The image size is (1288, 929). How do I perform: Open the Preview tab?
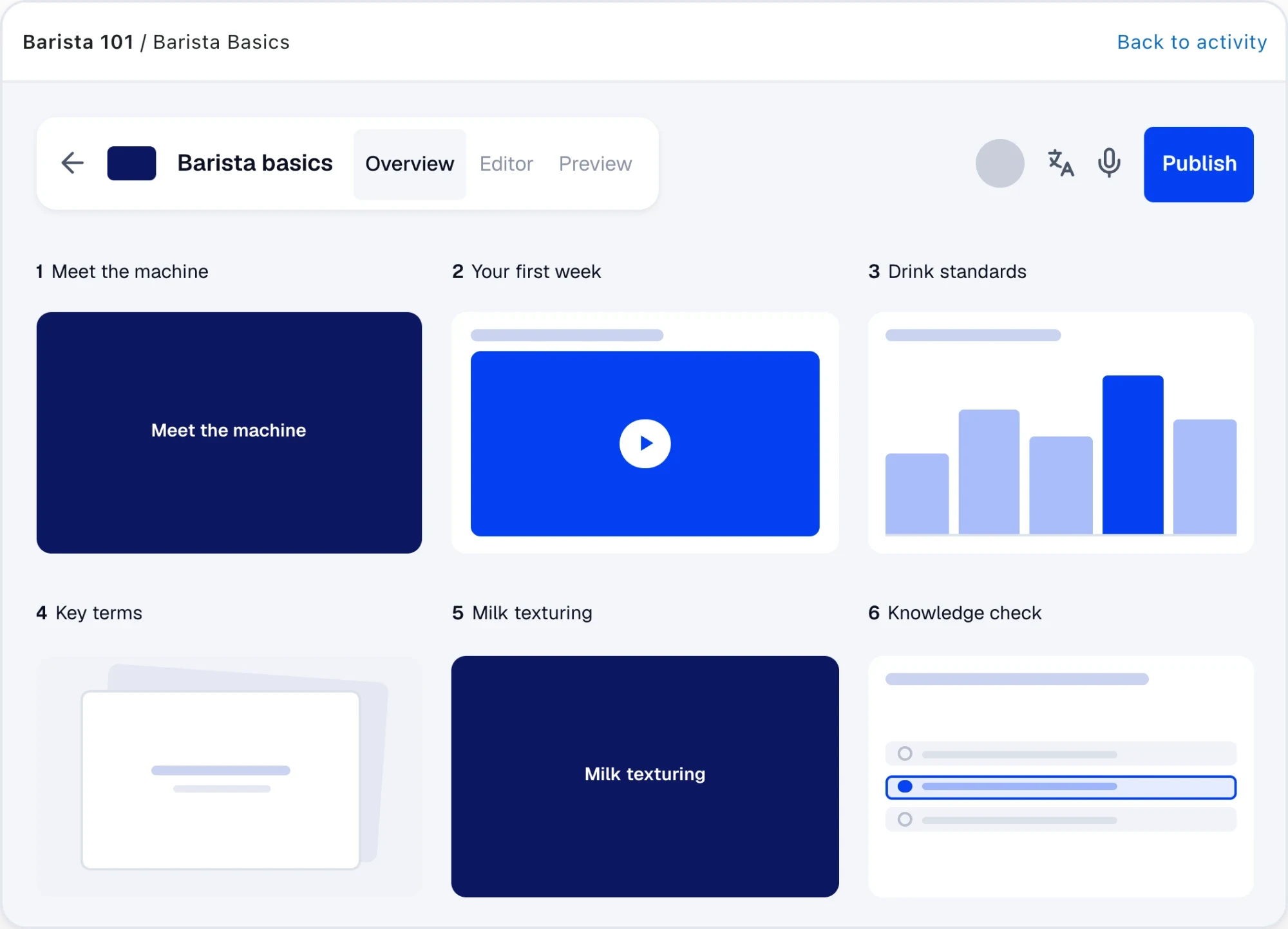pos(595,164)
